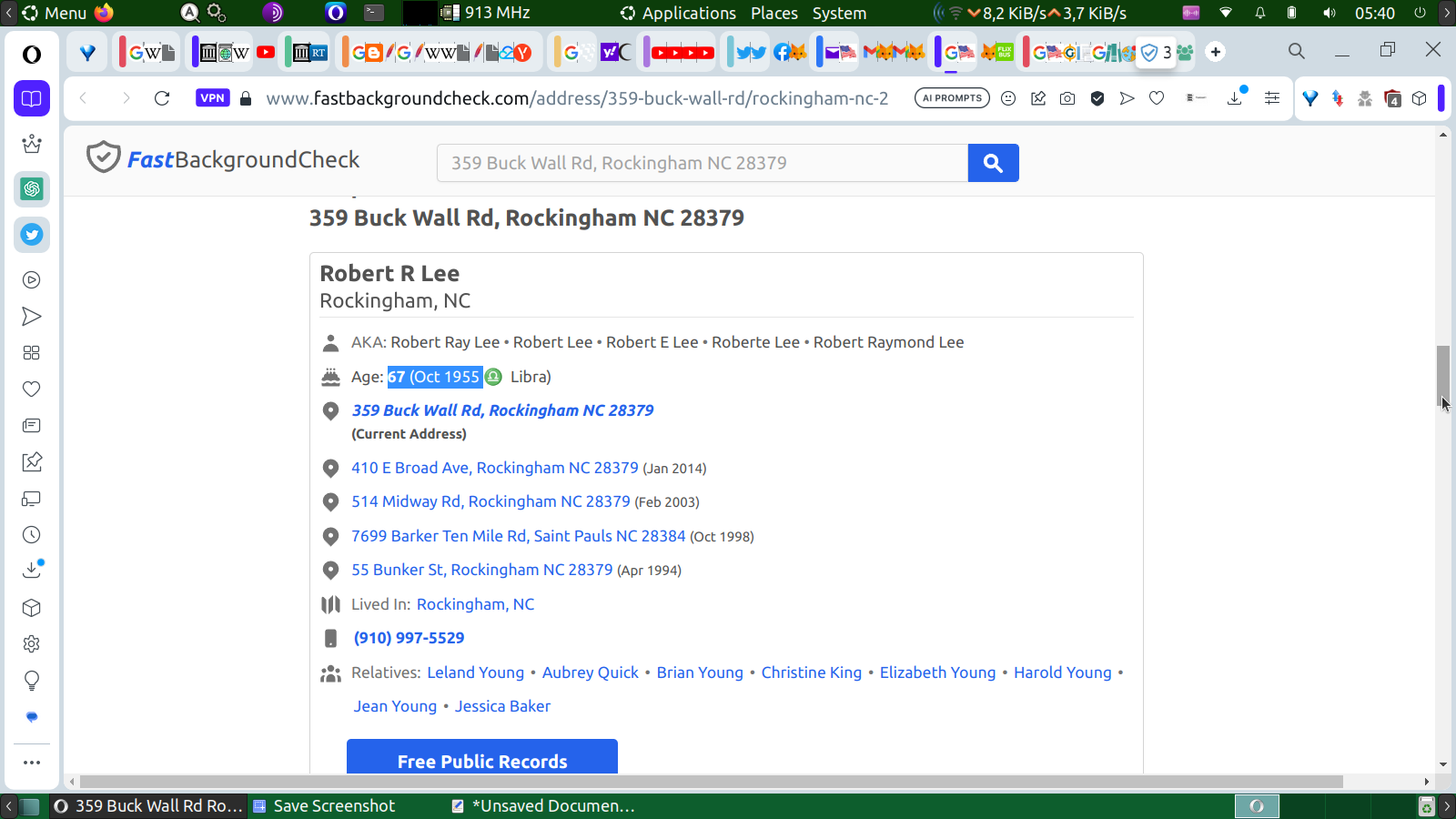This screenshot has height=819, width=1456.
Task: Open the extensions cube in the toolbar
Action: tap(1420, 98)
